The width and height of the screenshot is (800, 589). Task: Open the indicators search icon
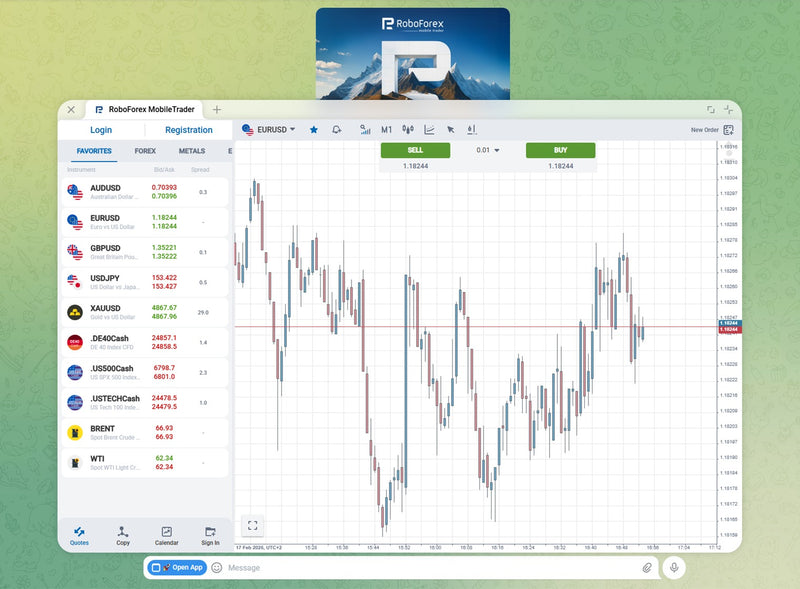[x=365, y=130]
